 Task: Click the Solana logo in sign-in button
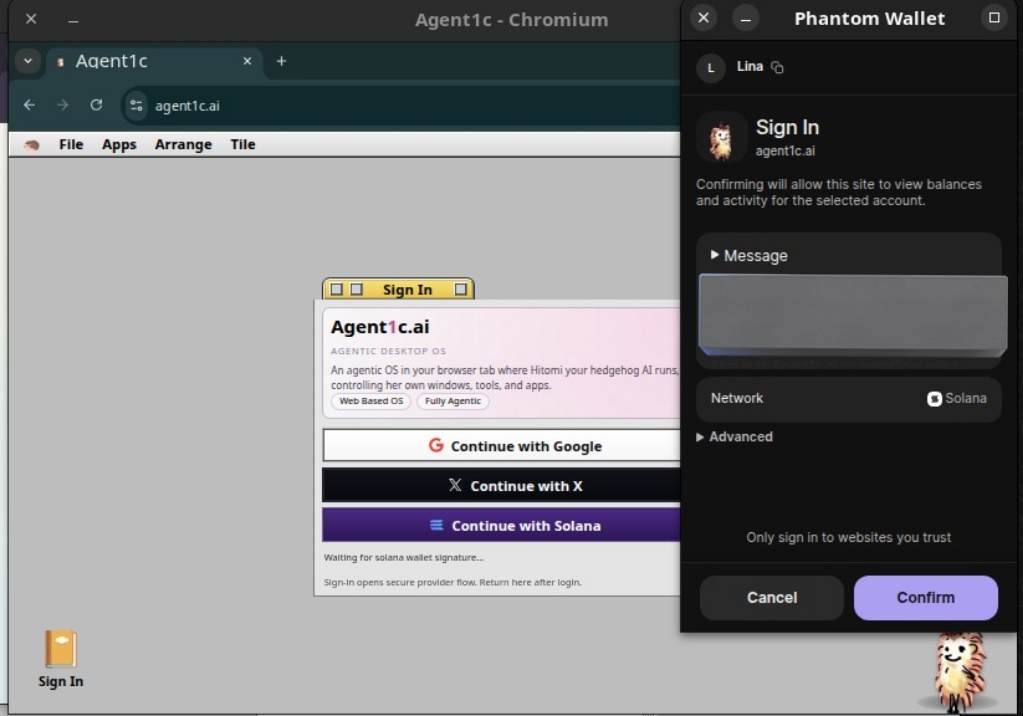[x=436, y=525]
